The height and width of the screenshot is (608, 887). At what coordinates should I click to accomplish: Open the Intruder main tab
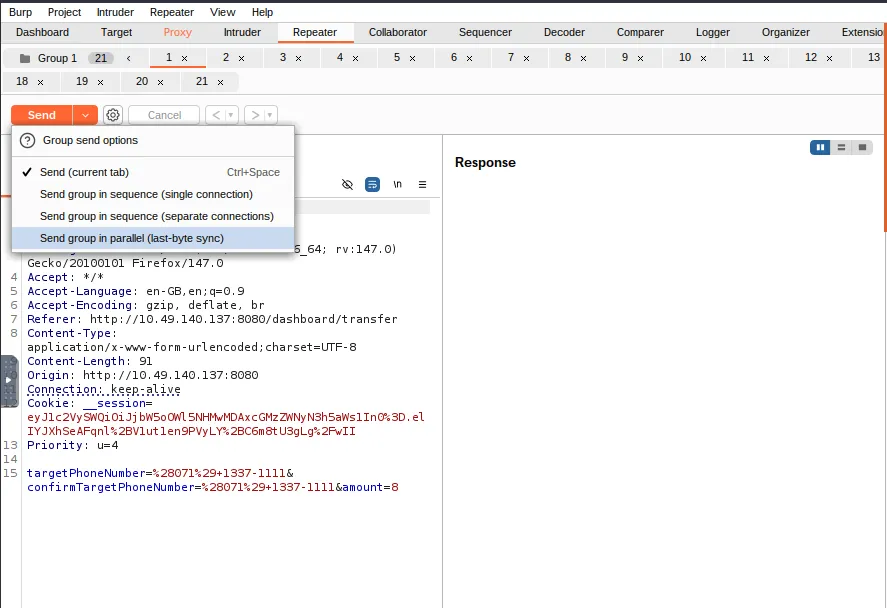pyautogui.click(x=242, y=32)
